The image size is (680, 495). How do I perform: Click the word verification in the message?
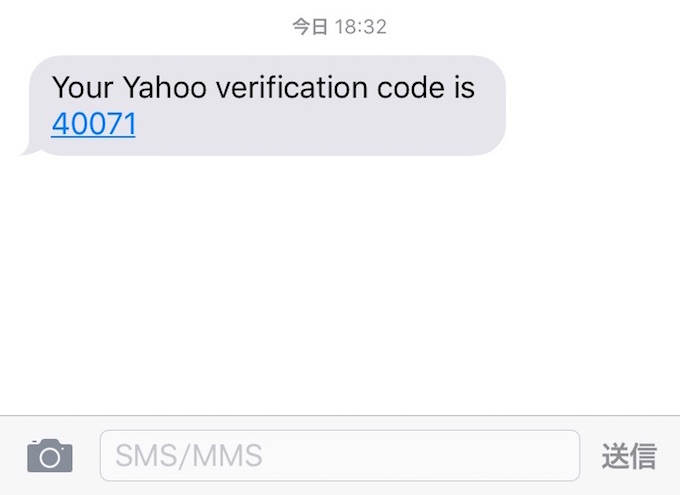click(x=293, y=88)
